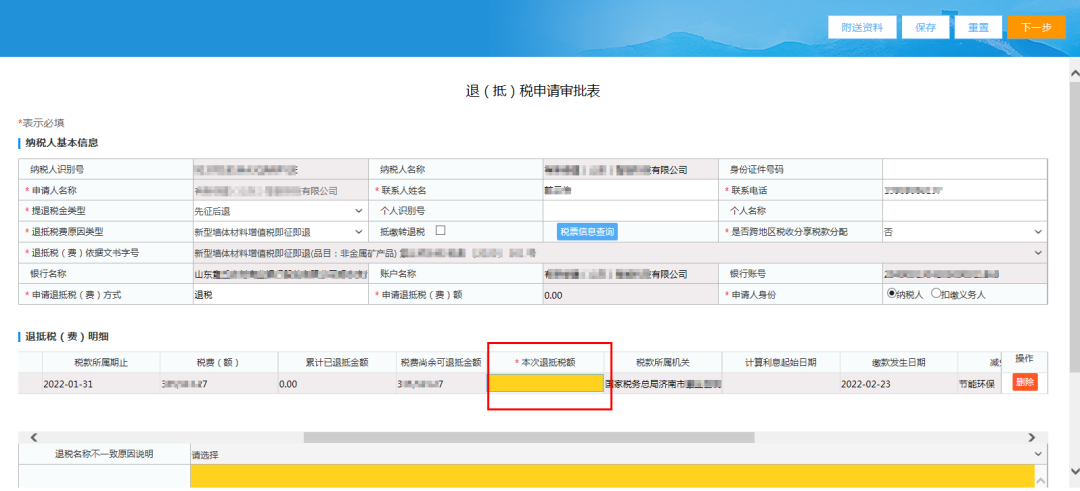
Task: Click the 银行名称 label
Action: (48, 274)
